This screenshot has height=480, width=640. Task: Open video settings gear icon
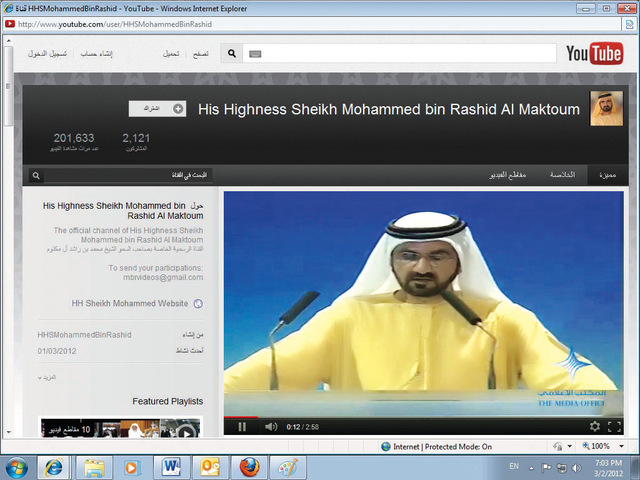595,427
